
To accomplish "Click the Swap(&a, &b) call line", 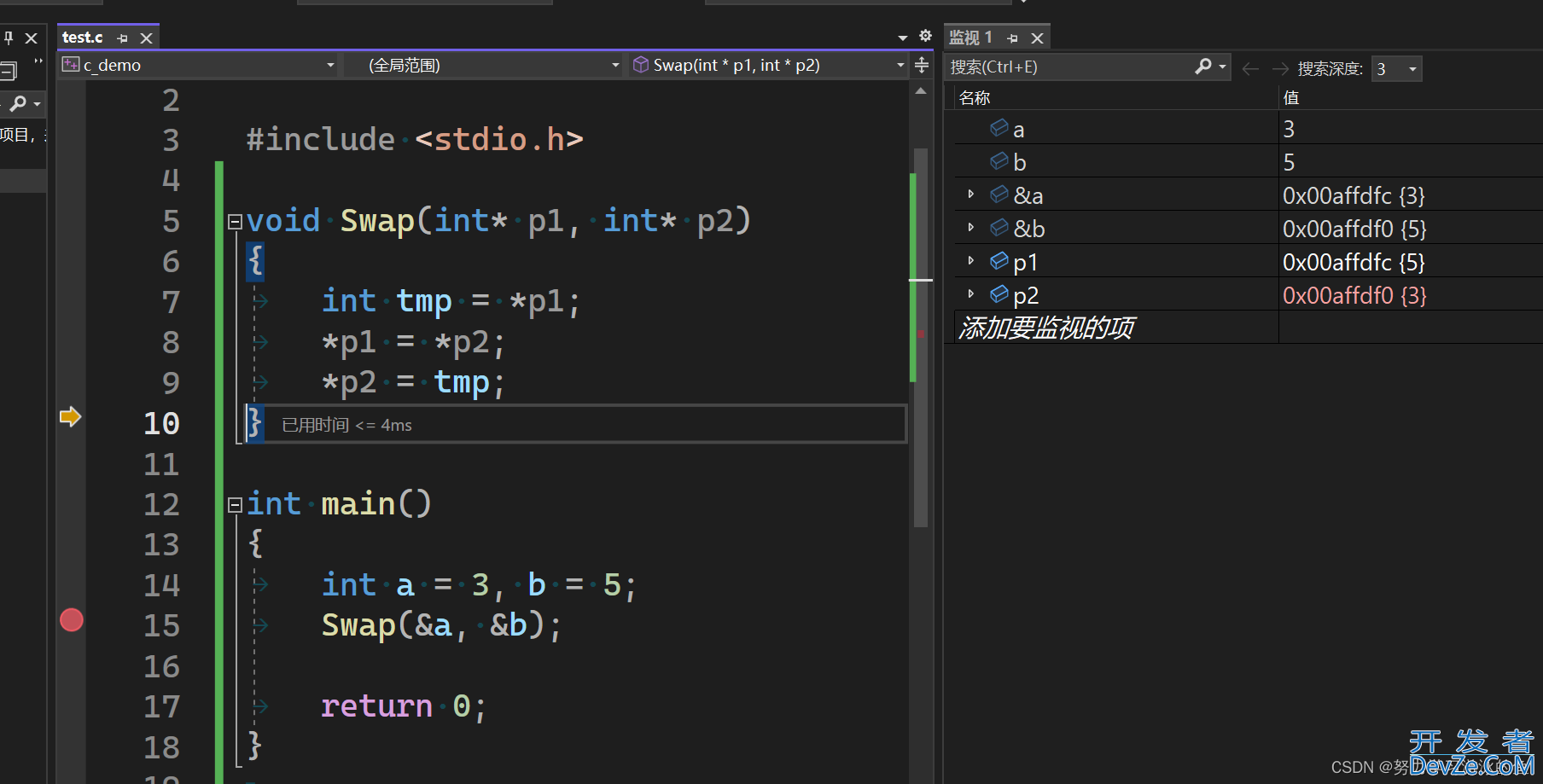I will point(441,625).
